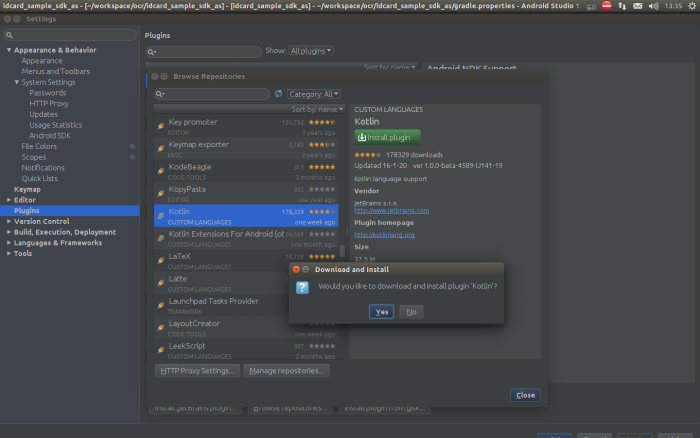Collapse Appearance & Behavior tree node
This screenshot has height=438, width=700.
coord(9,50)
